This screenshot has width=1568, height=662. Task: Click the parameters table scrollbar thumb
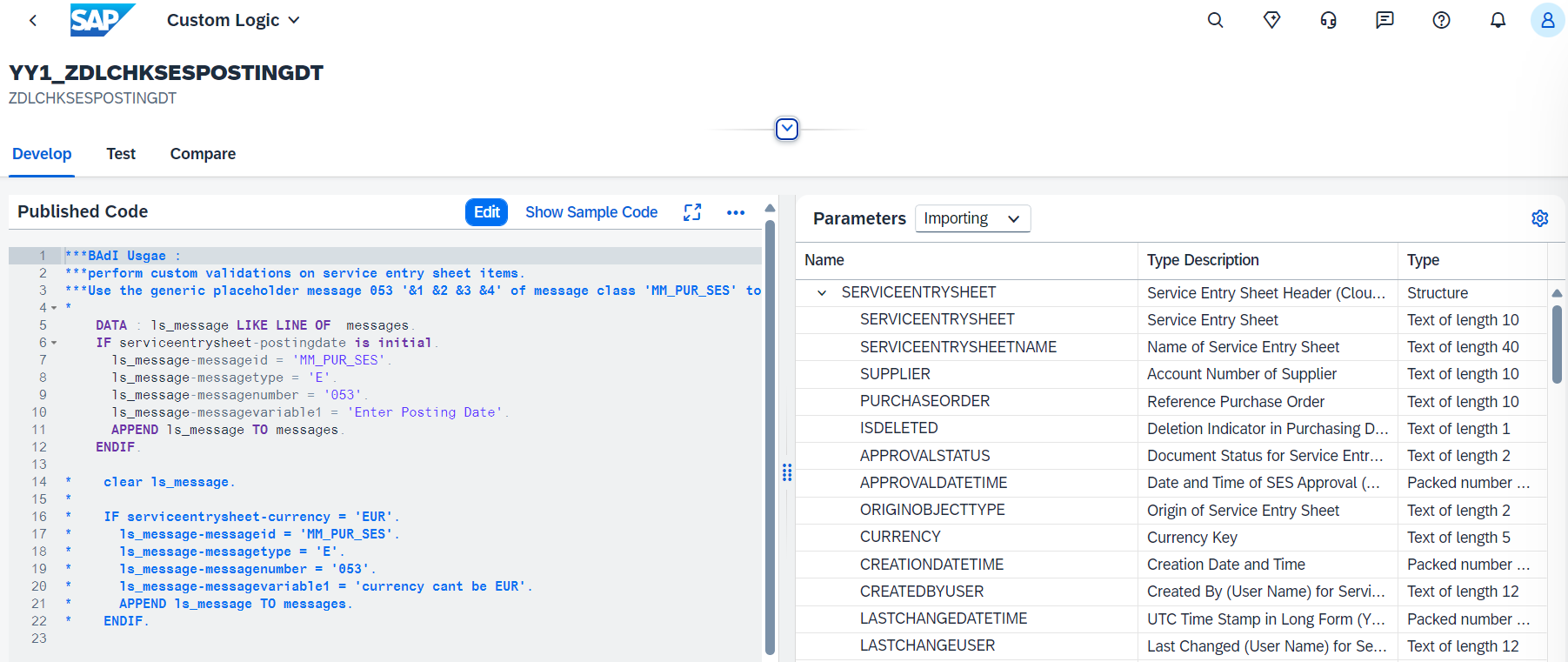(1557, 344)
